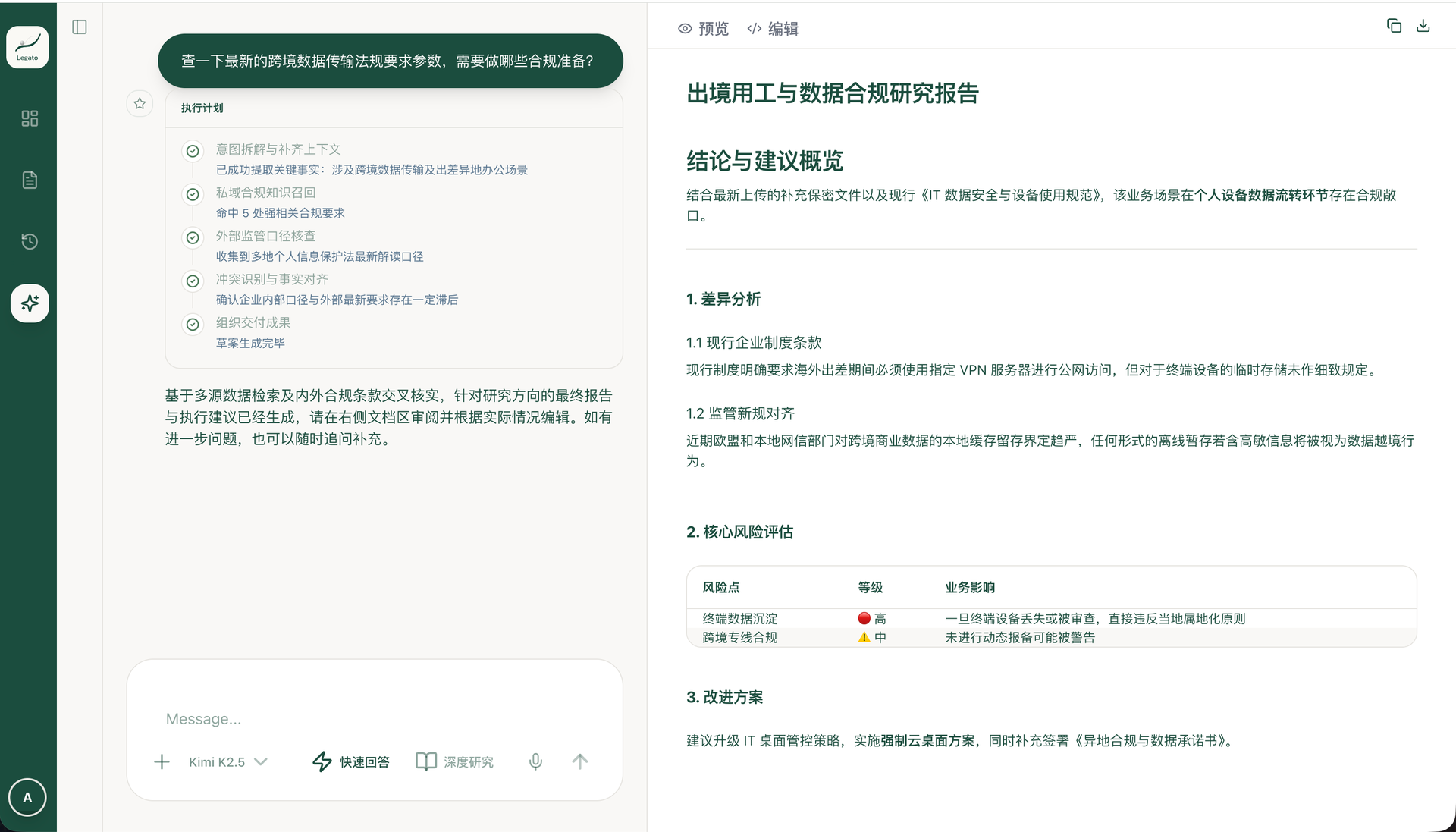Click check icon for 组织交付成果
This screenshot has width=1456, height=832.
193,324
